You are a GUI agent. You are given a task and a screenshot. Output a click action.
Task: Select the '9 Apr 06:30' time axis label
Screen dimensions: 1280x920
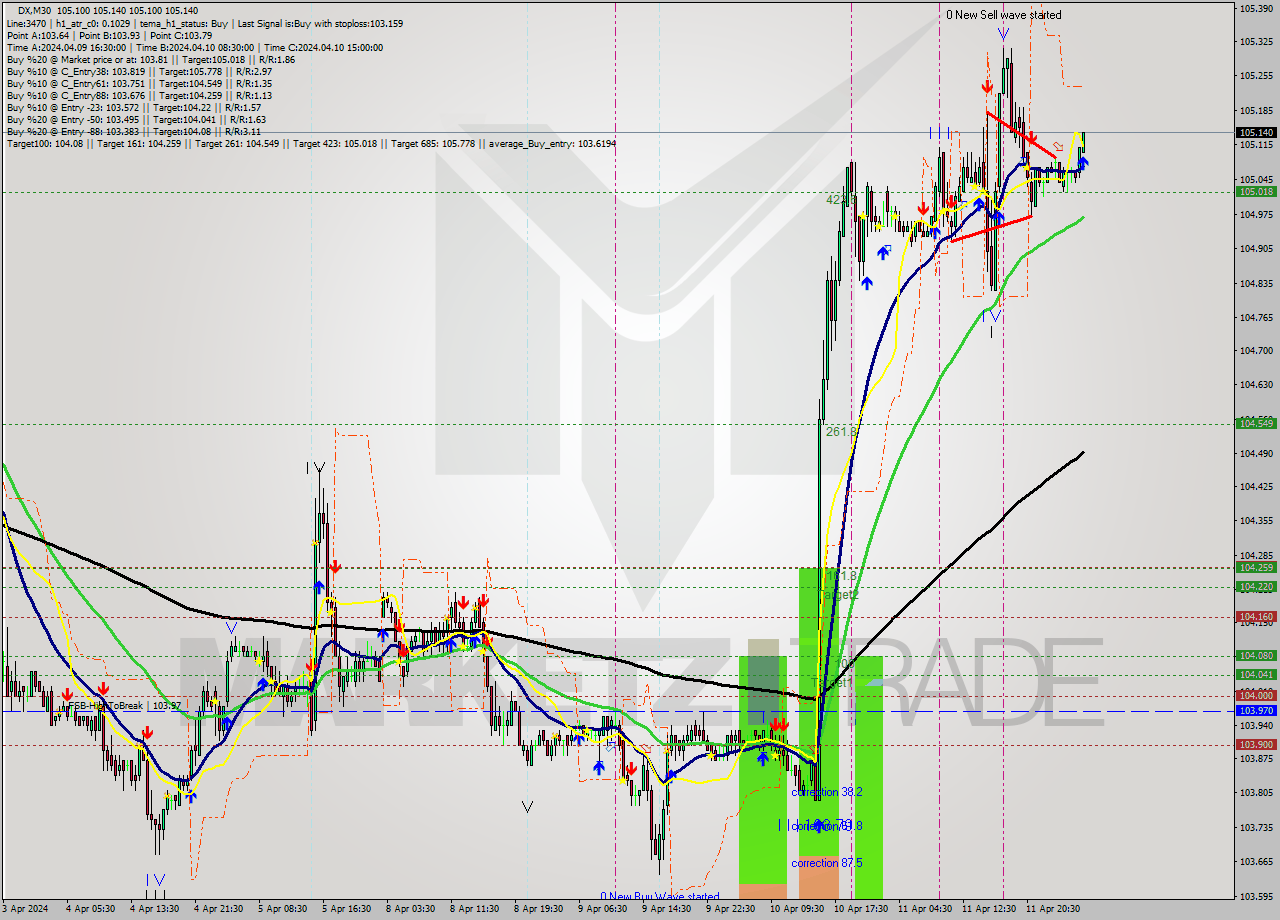pyautogui.click(x=602, y=909)
